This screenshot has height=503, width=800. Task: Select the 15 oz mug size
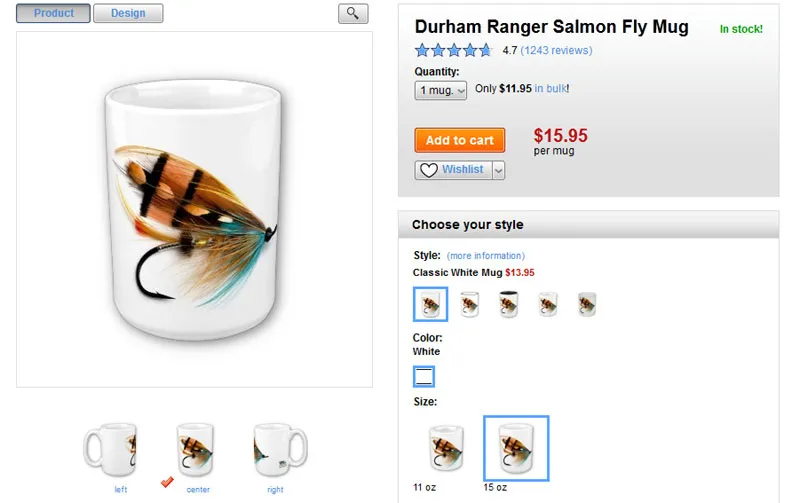tap(516, 448)
